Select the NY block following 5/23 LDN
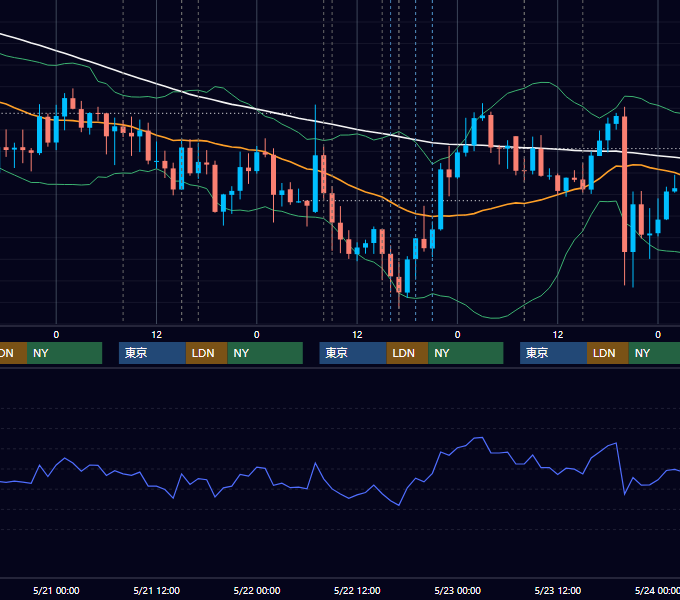680x600 pixels. coord(654,353)
